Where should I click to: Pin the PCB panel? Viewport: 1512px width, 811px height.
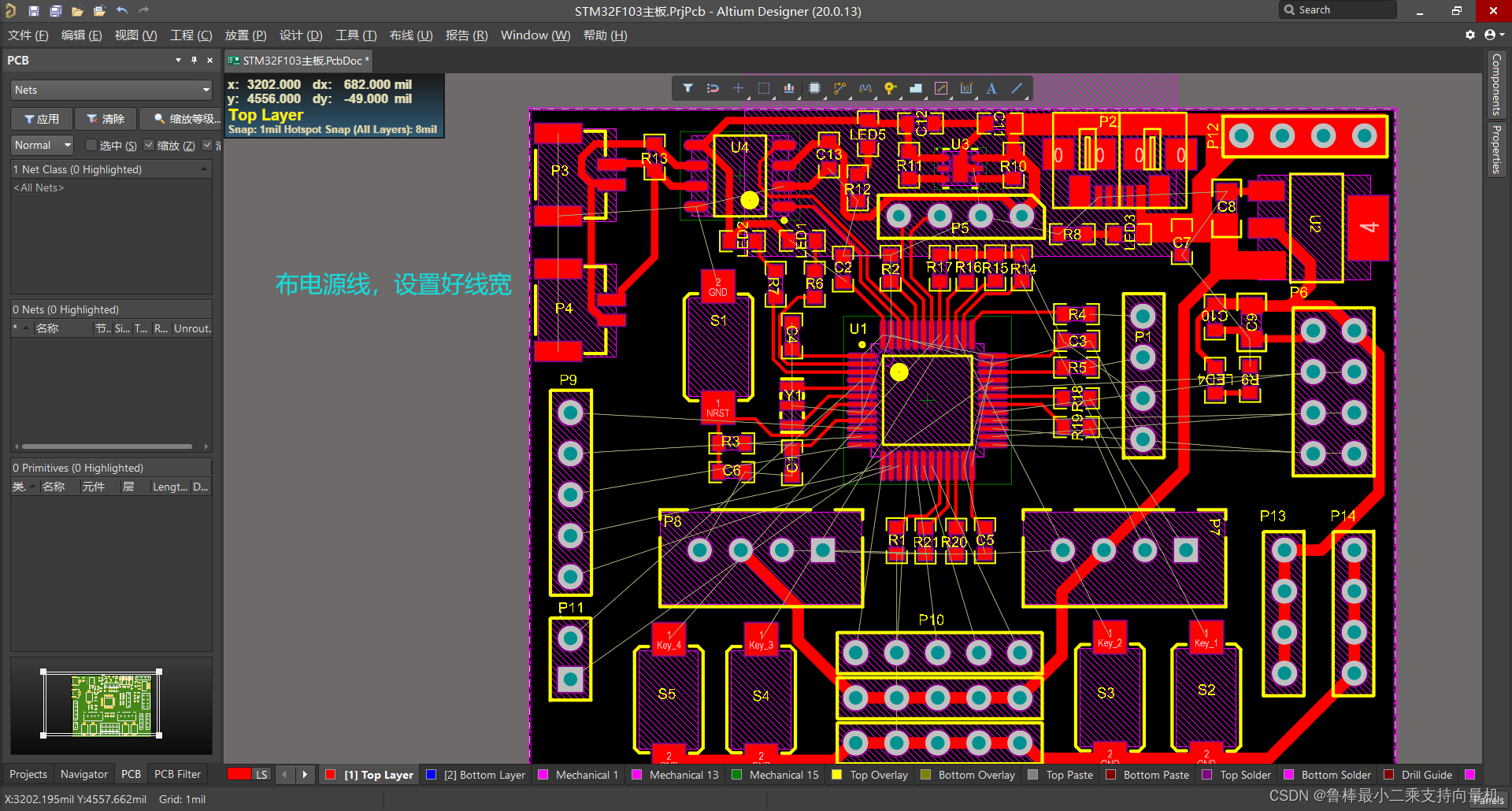tap(194, 60)
